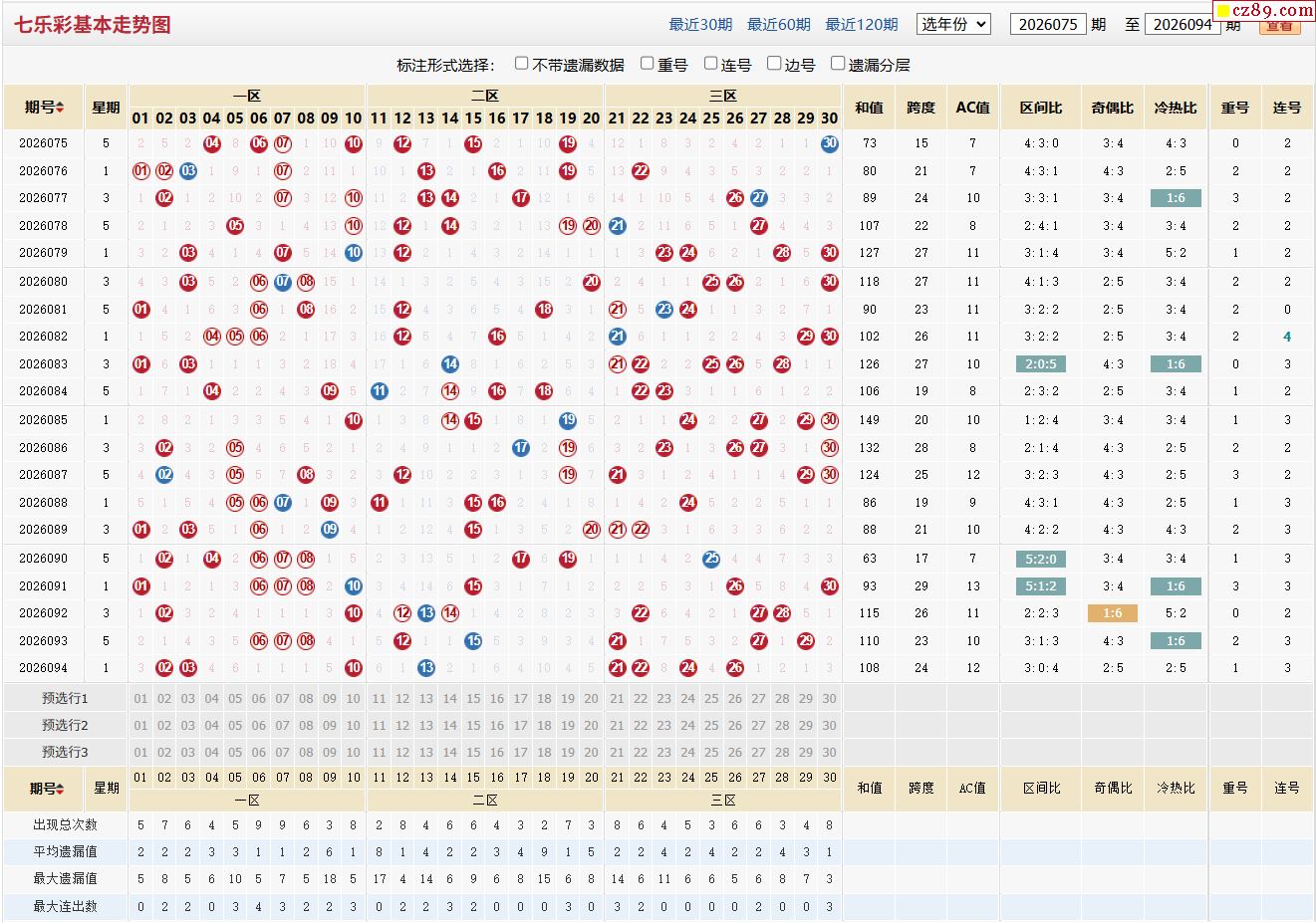Focus the ending period field 2026094
The image size is (1316, 922).
click(x=1184, y=25)
